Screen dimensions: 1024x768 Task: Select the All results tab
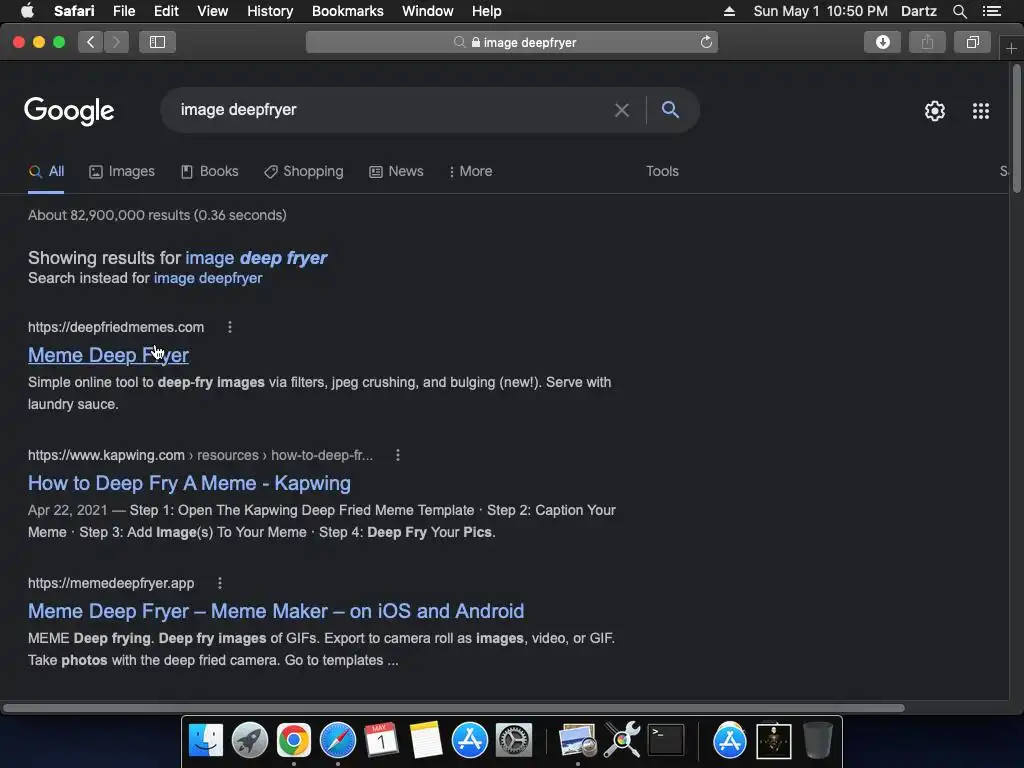(x=46, y=172)
